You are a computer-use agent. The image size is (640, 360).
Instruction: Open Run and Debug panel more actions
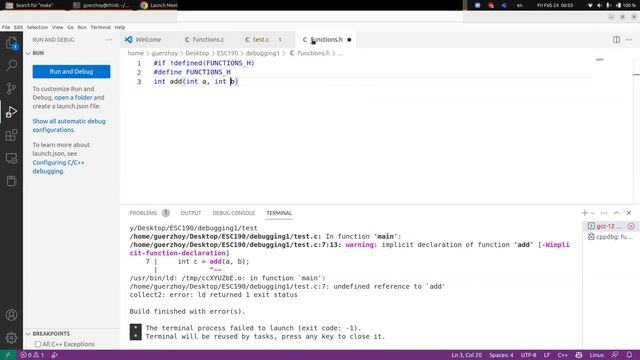pos(109,40)
